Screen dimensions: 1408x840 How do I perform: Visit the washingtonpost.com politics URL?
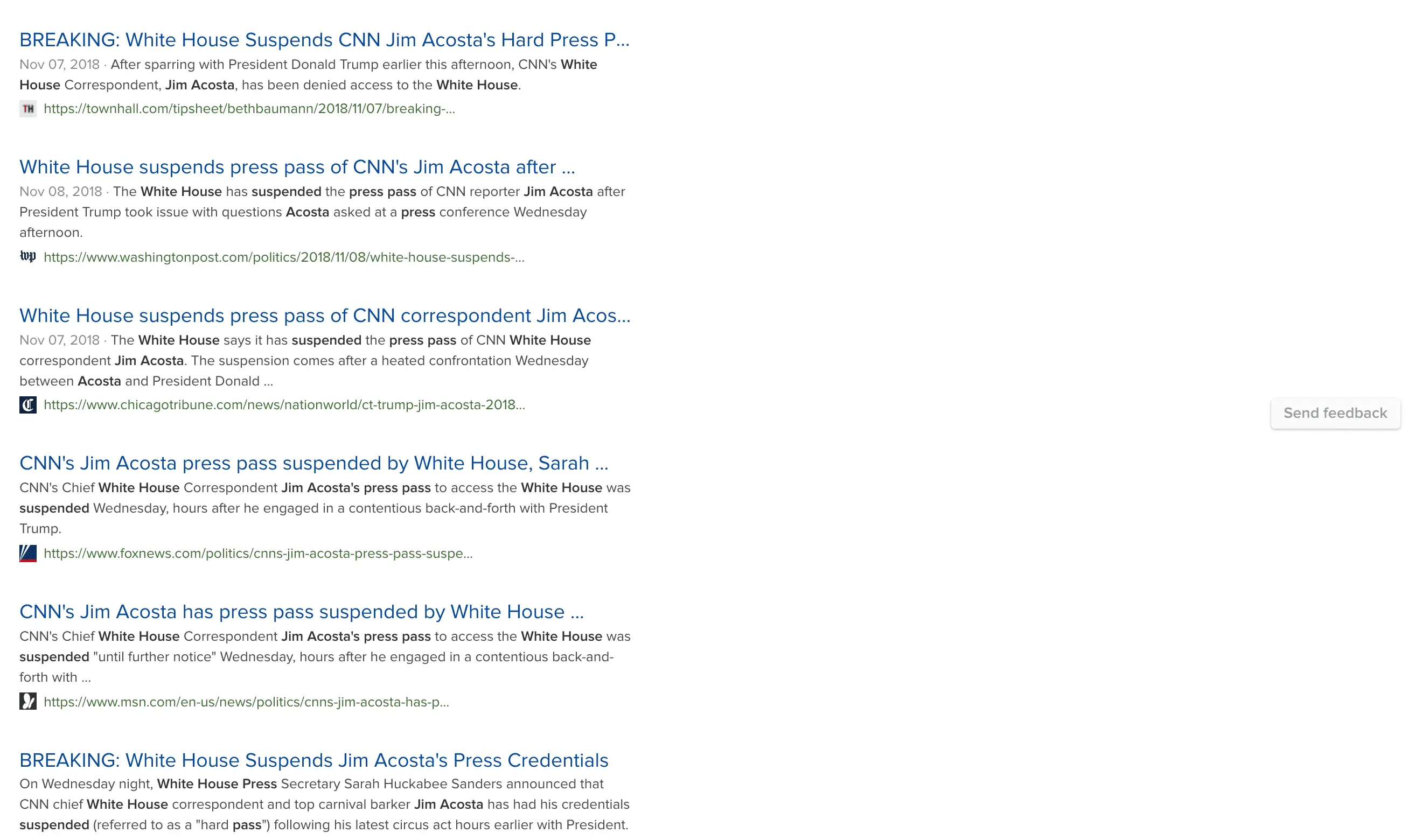pos(284,257)
